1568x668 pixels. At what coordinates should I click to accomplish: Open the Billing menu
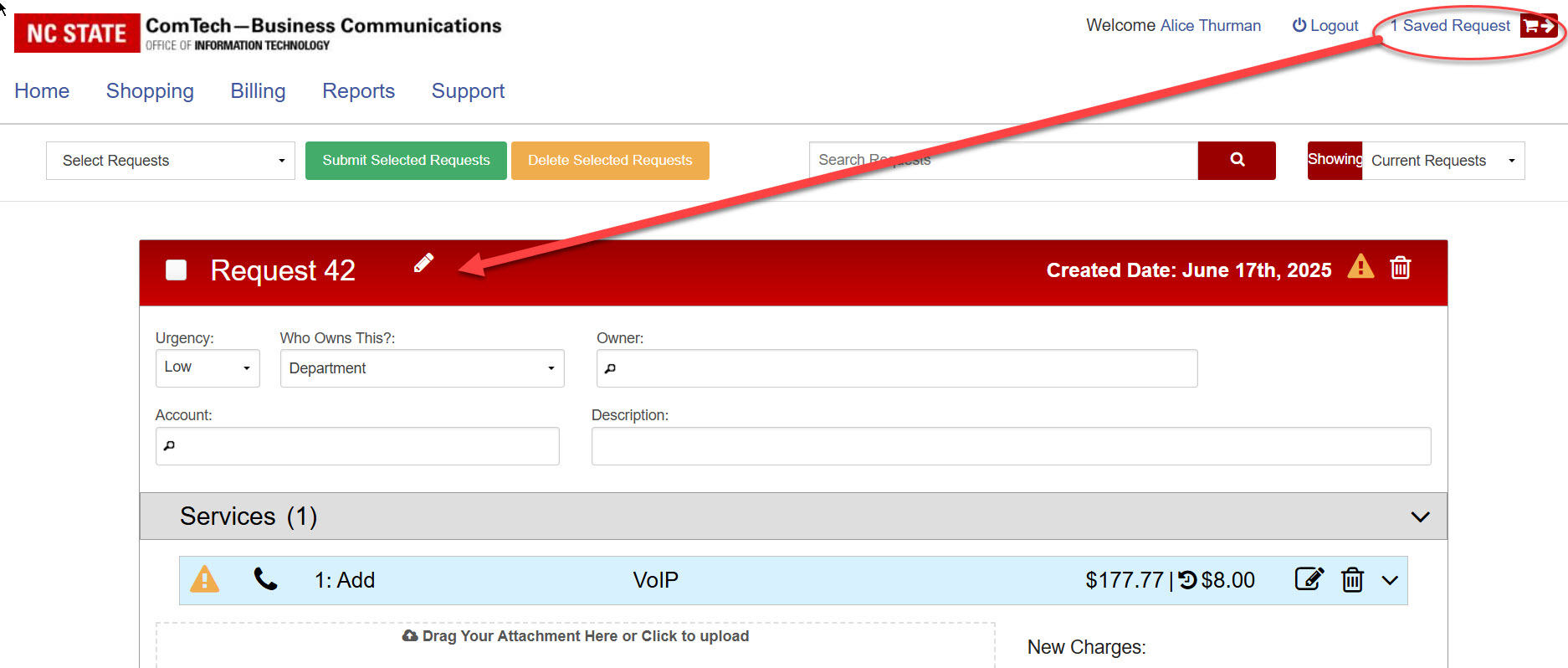[258, 91]
